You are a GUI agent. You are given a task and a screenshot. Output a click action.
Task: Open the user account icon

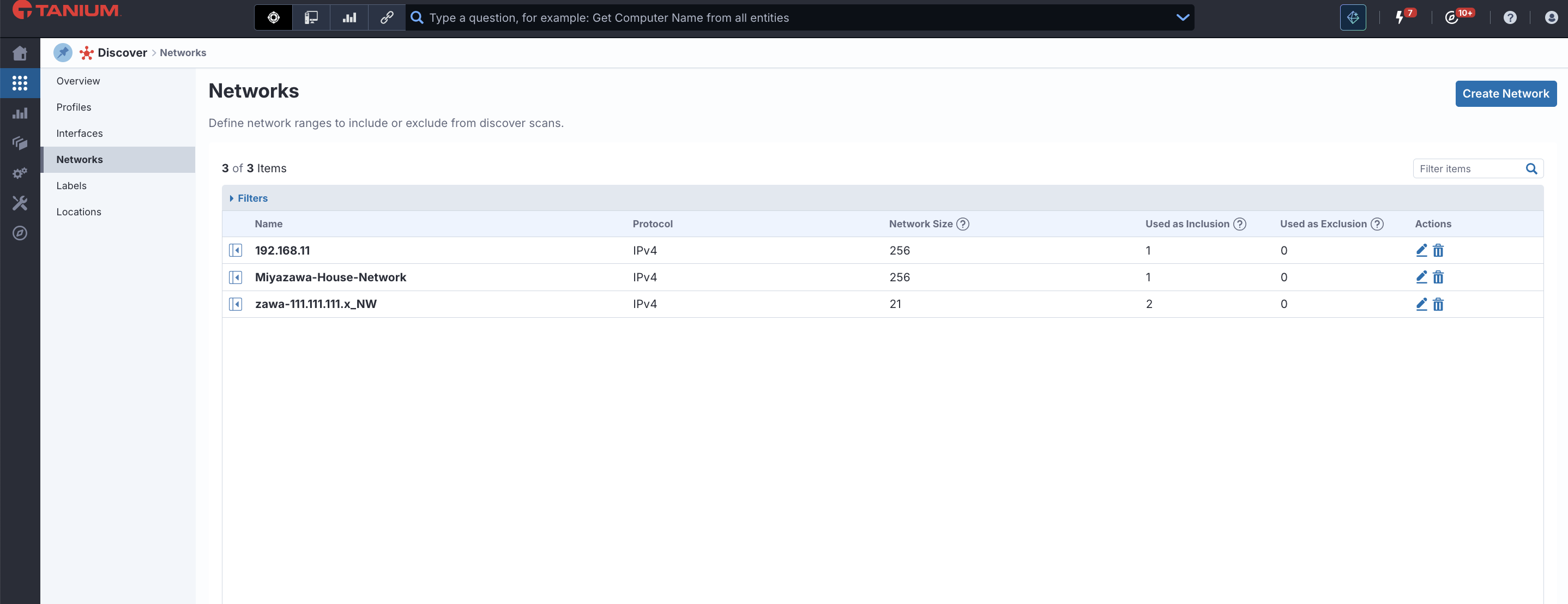coord(1551,17)
